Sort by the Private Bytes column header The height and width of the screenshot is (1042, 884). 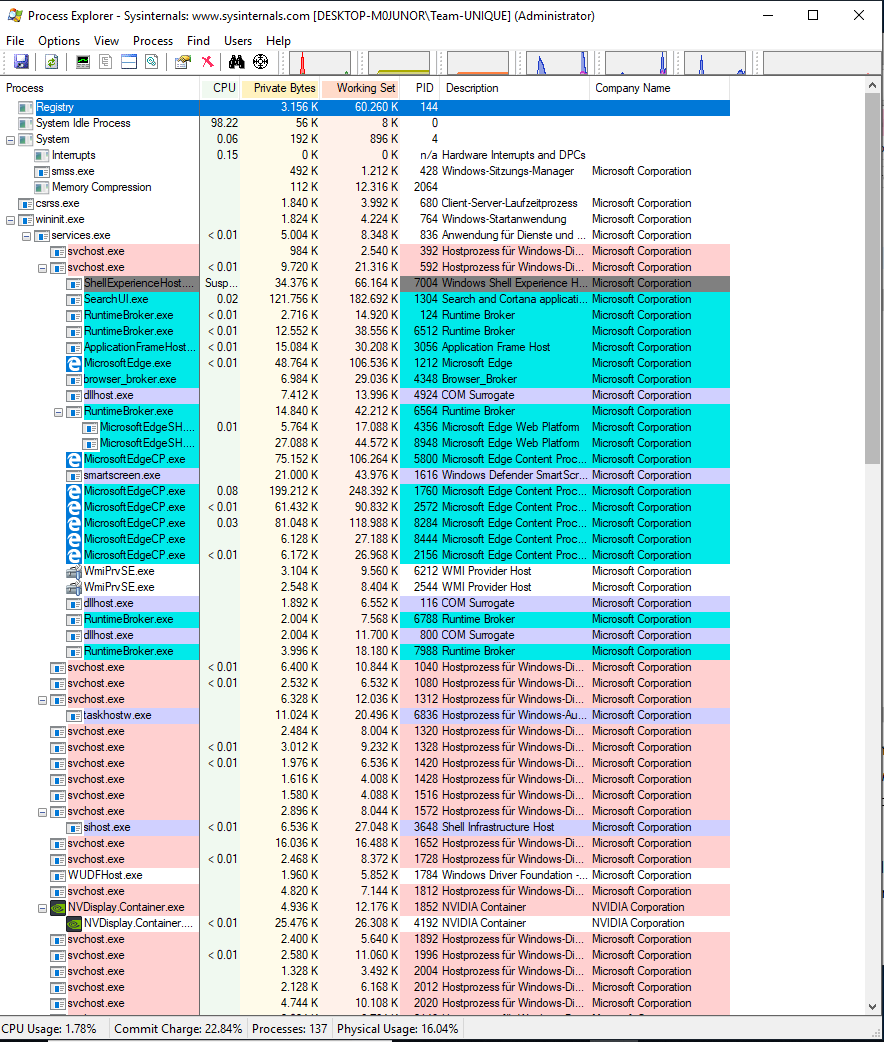(x=280, y=88)
